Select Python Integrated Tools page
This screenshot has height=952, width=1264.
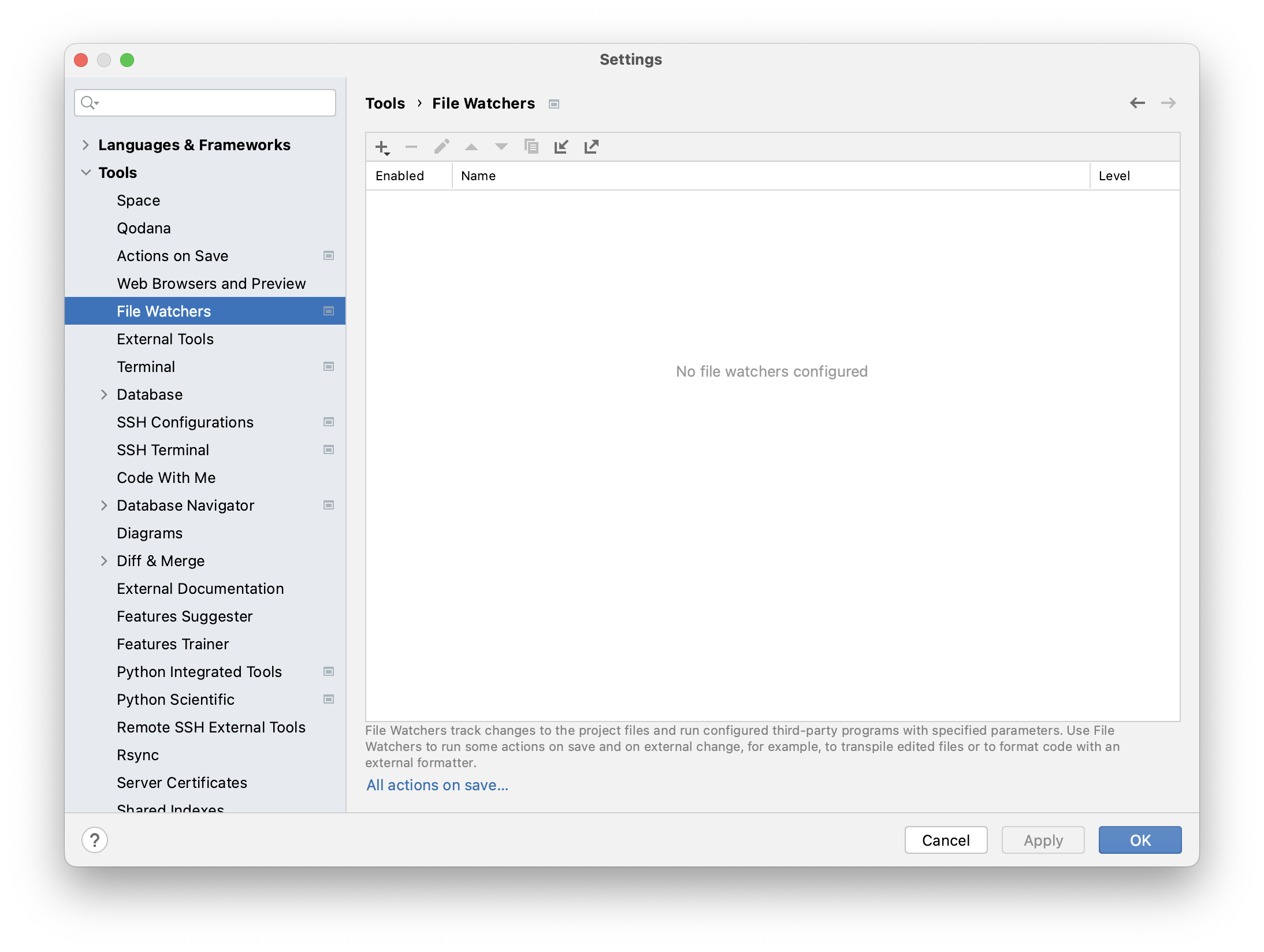[199, 672]
